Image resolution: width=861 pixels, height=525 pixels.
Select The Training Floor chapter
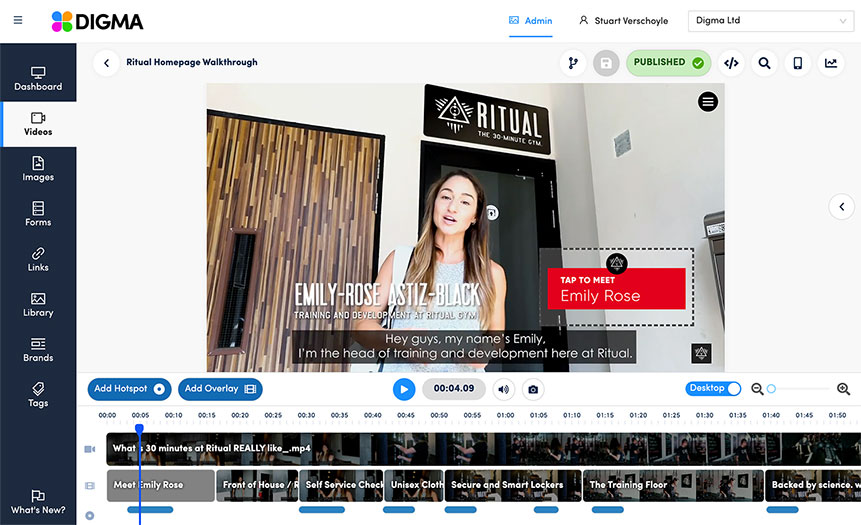673,485
